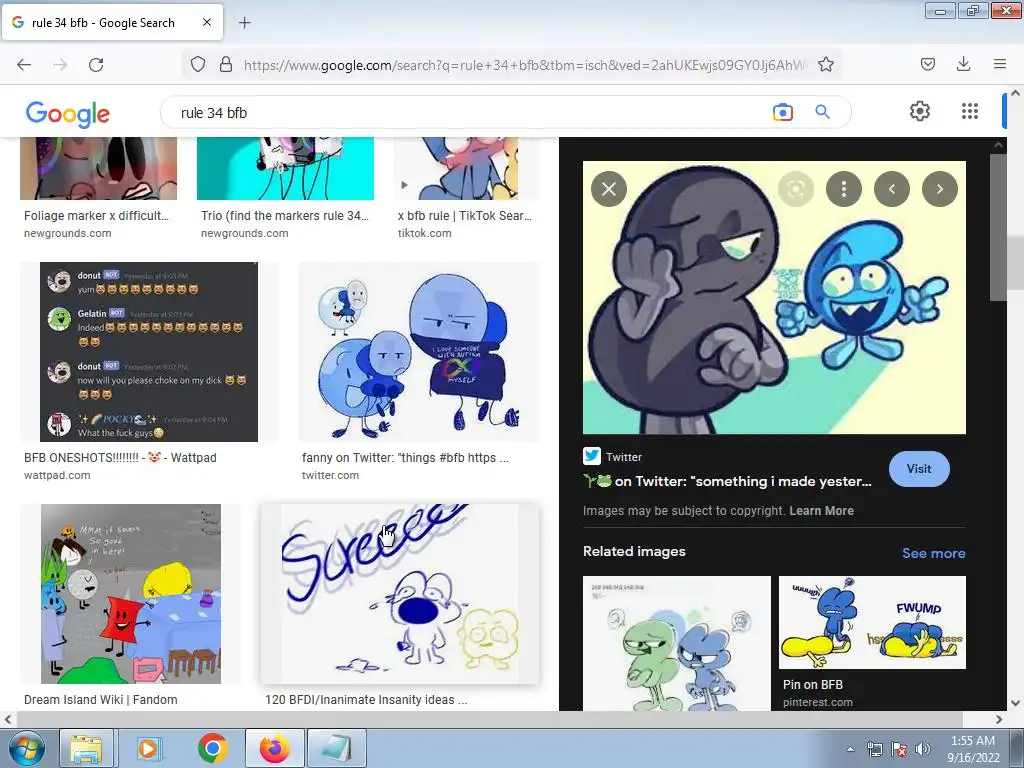Open the Dream Island Wiki Fandom image
This screenshot has height=768, width=1024.
[131, 594]
